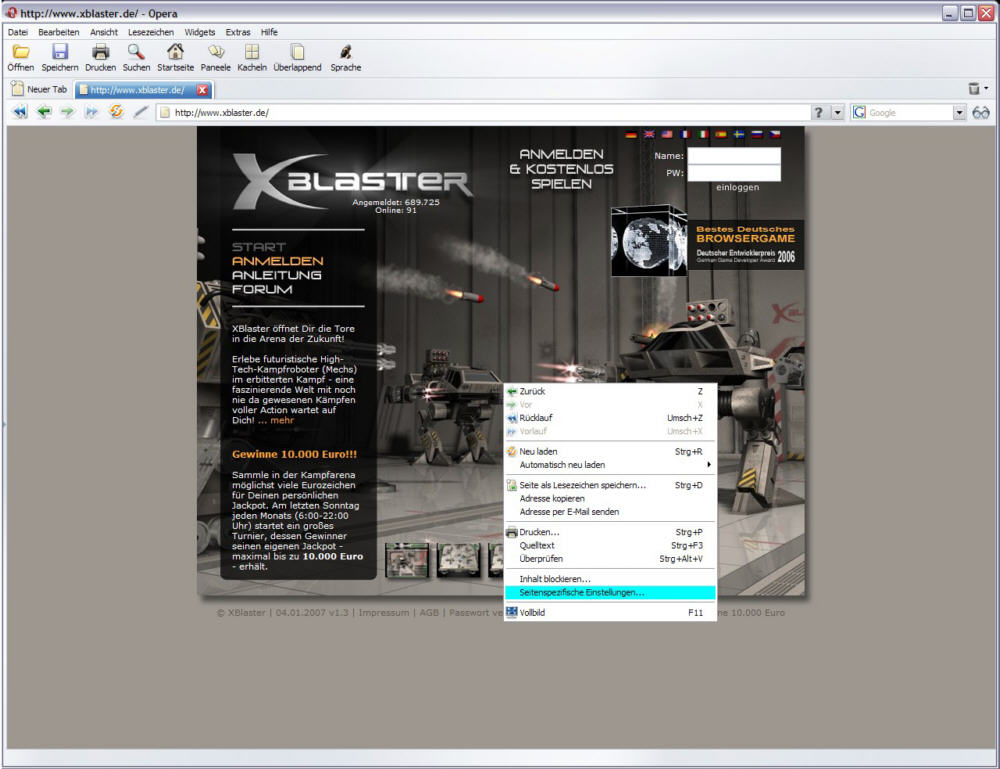Screen dimensions: 1000x769
Task: Click the Drucken printer toolbar icon
Action: [100, 52]
